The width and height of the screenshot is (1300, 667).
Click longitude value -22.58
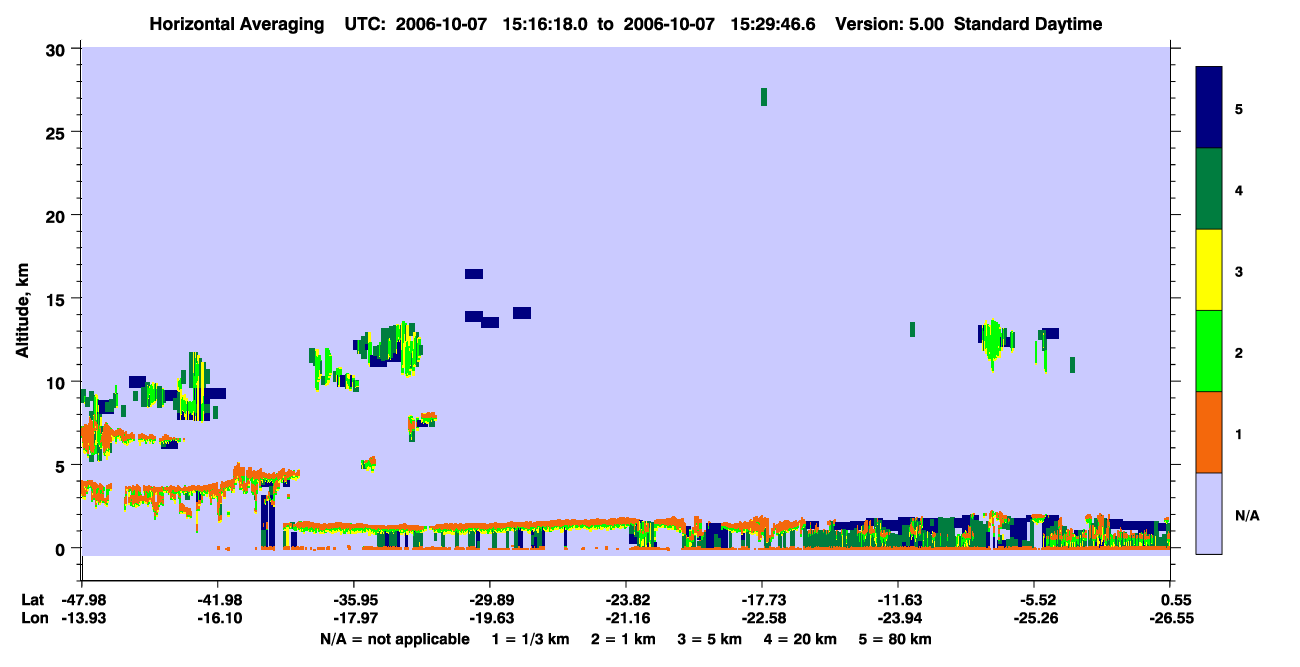(x=761, y=618)
